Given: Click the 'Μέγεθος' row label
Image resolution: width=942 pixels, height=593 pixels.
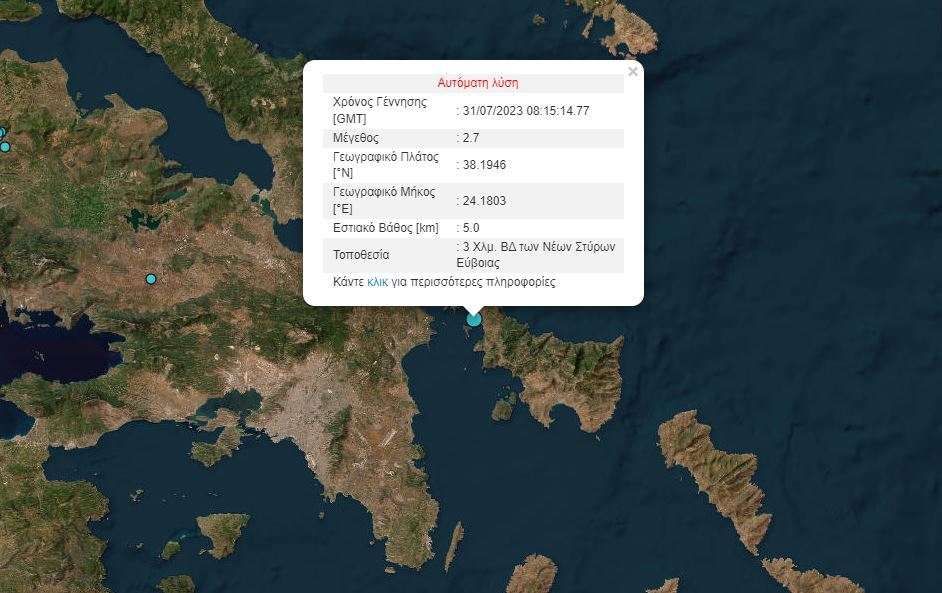Looking at the screenshot, I should [356, 138].
